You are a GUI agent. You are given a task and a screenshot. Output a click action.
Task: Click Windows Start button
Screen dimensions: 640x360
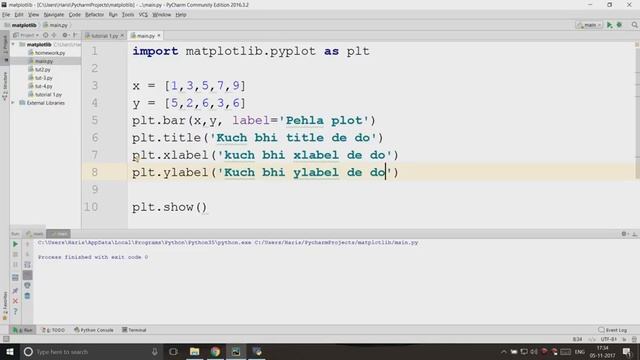click(10, 351)
